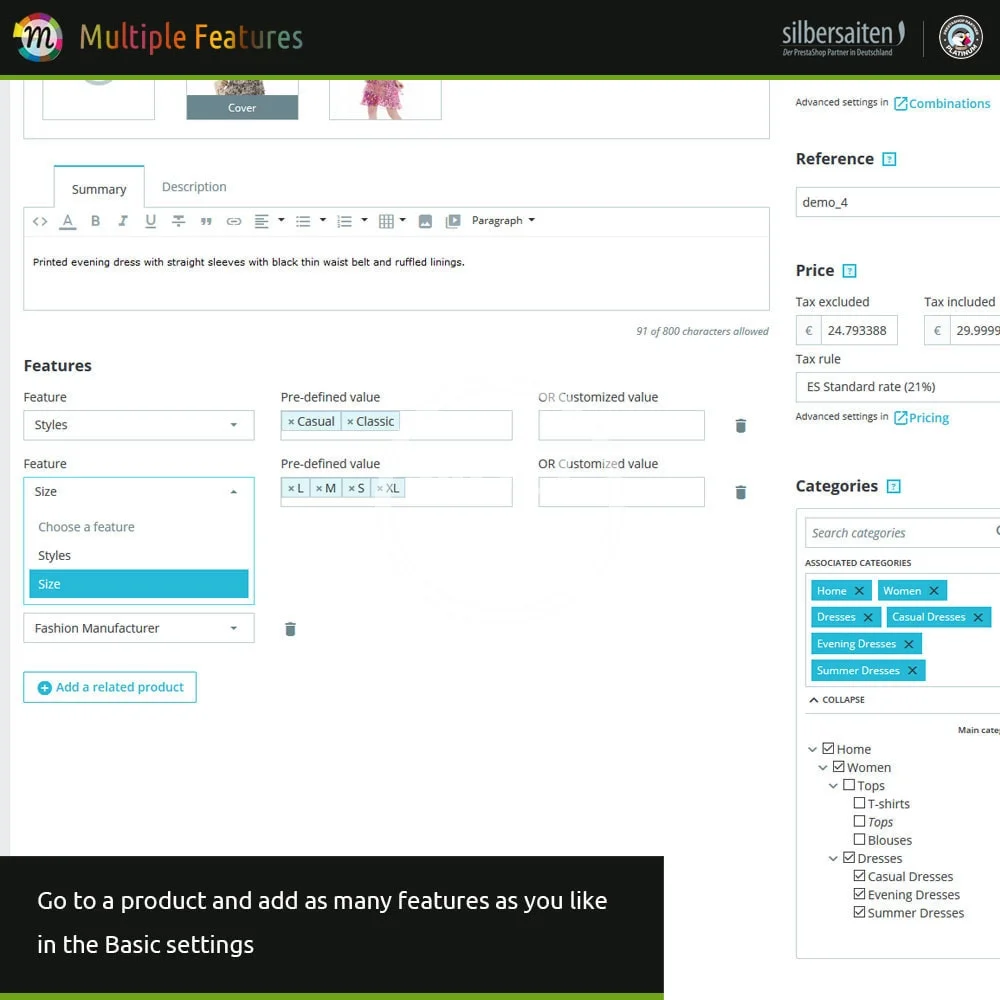Apply underline formatting in the editor toolbar

[150, 221]
